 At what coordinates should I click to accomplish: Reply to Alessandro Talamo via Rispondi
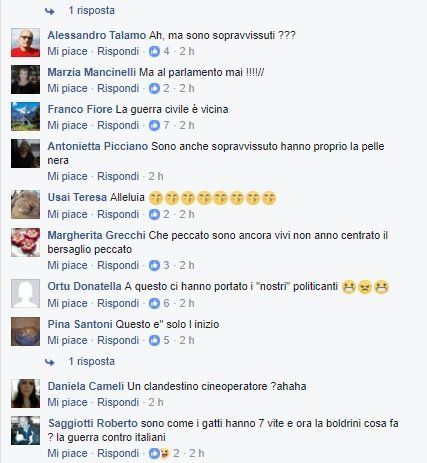pos(118,51)
